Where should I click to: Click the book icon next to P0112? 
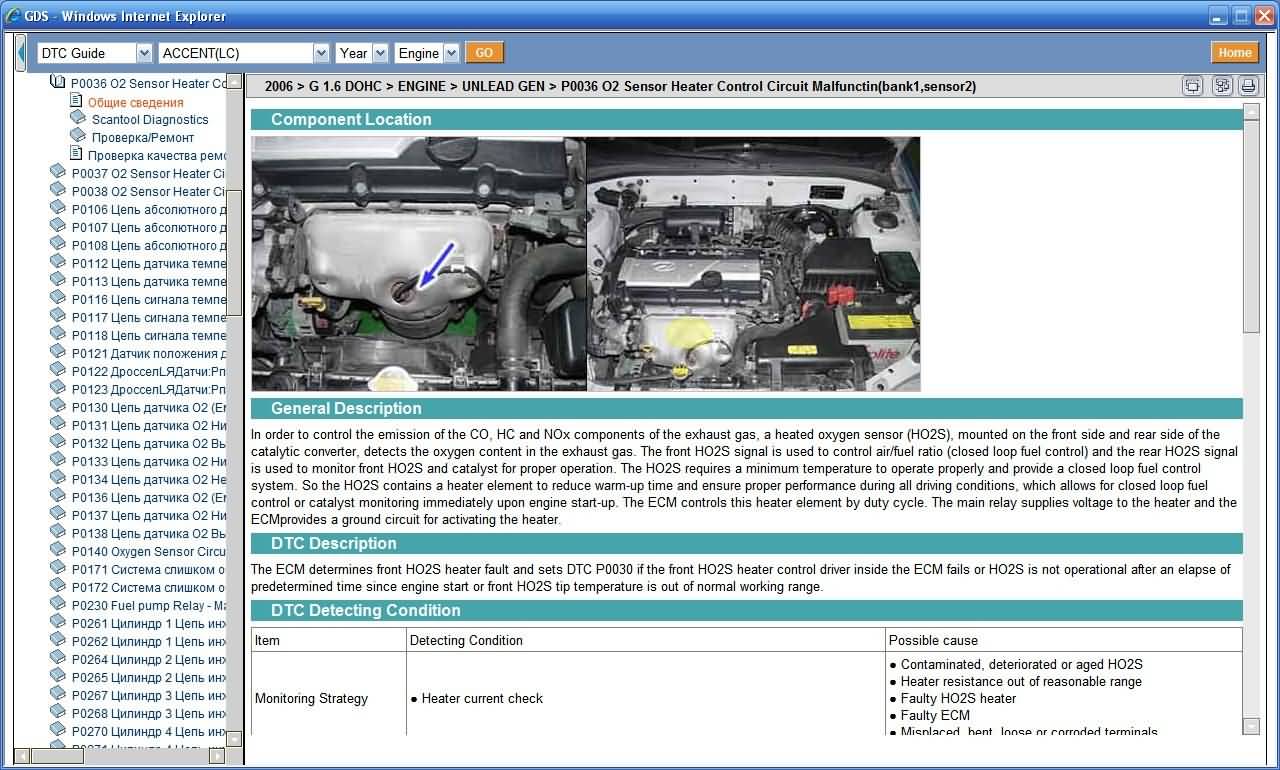coord(58,262)
